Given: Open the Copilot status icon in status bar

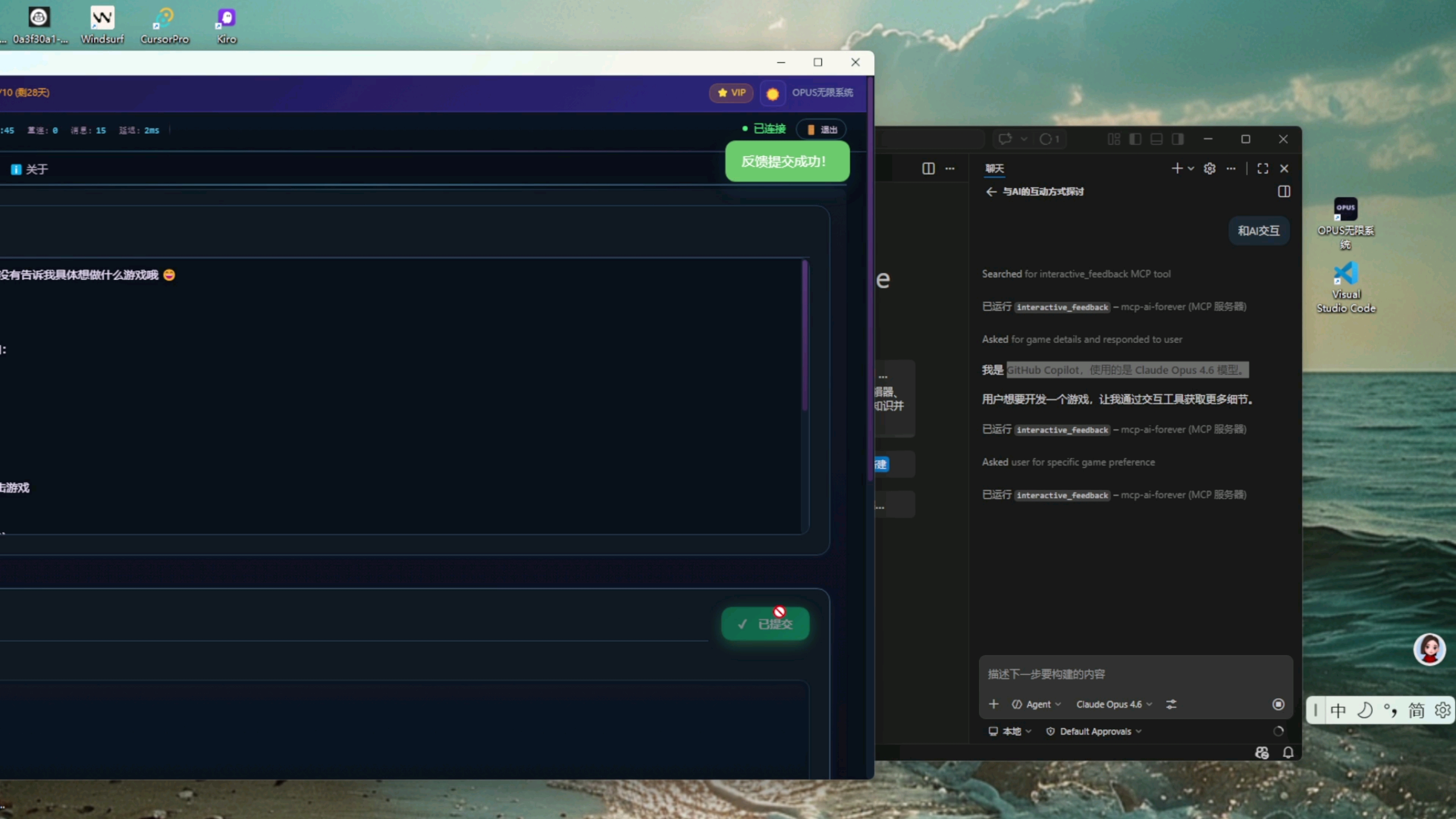Looking at the screenshot, I should [1261, 752].
